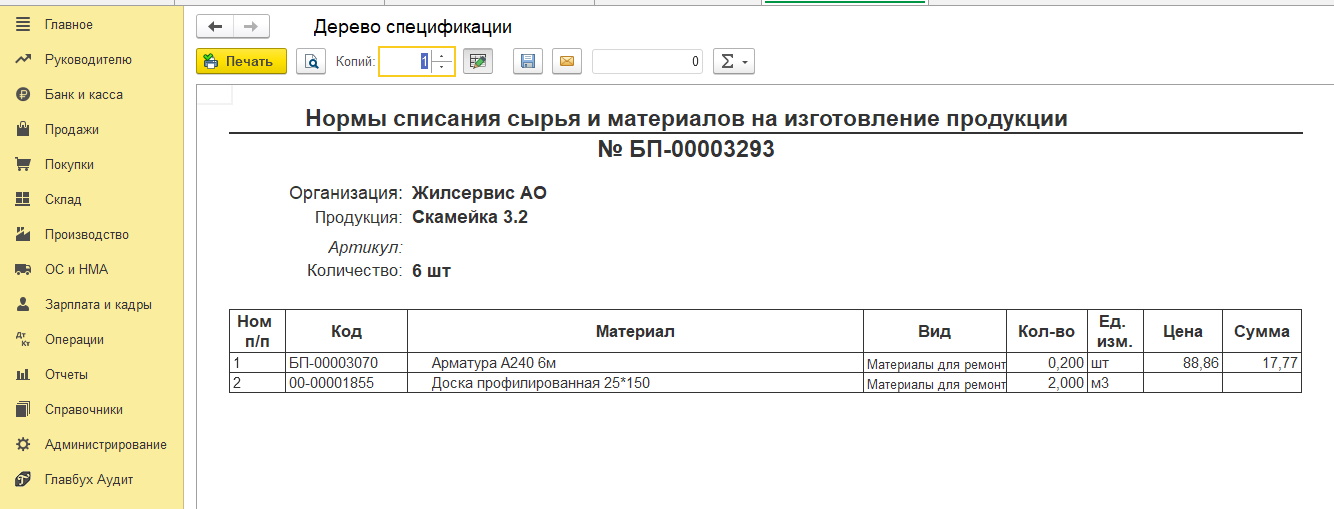
Task: Select code cell БП-00003070
Action: (346, 363)
